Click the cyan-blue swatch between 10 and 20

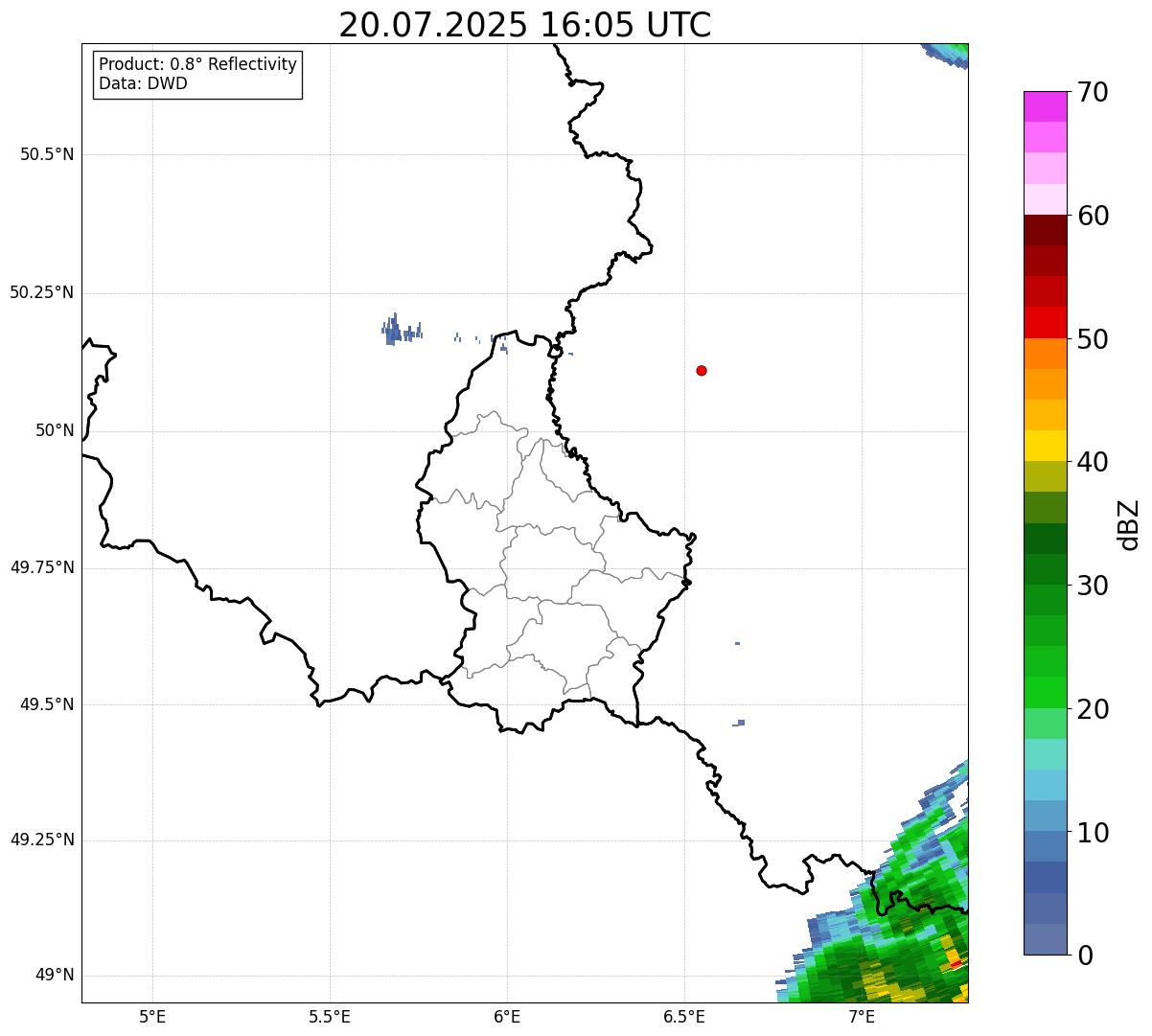(x=1045, y=785)
